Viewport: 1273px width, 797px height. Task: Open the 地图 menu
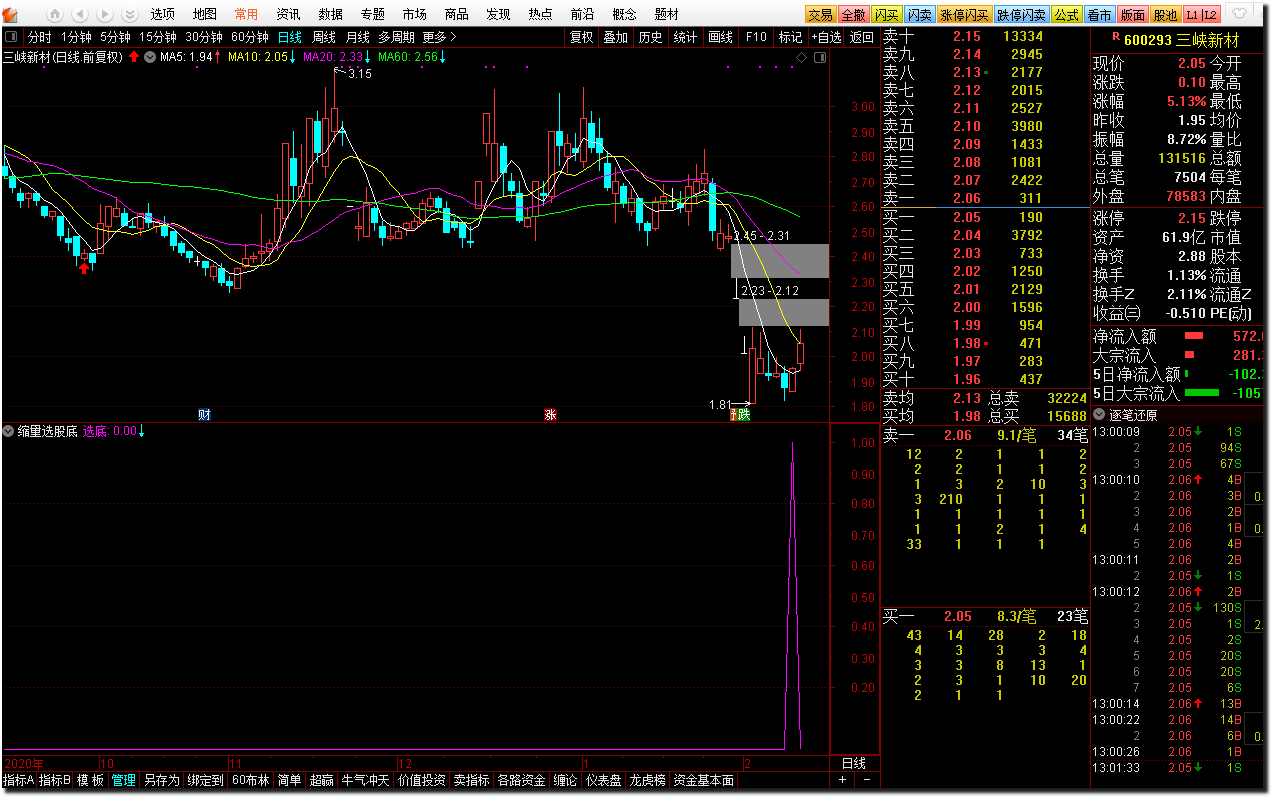(204, 14)
